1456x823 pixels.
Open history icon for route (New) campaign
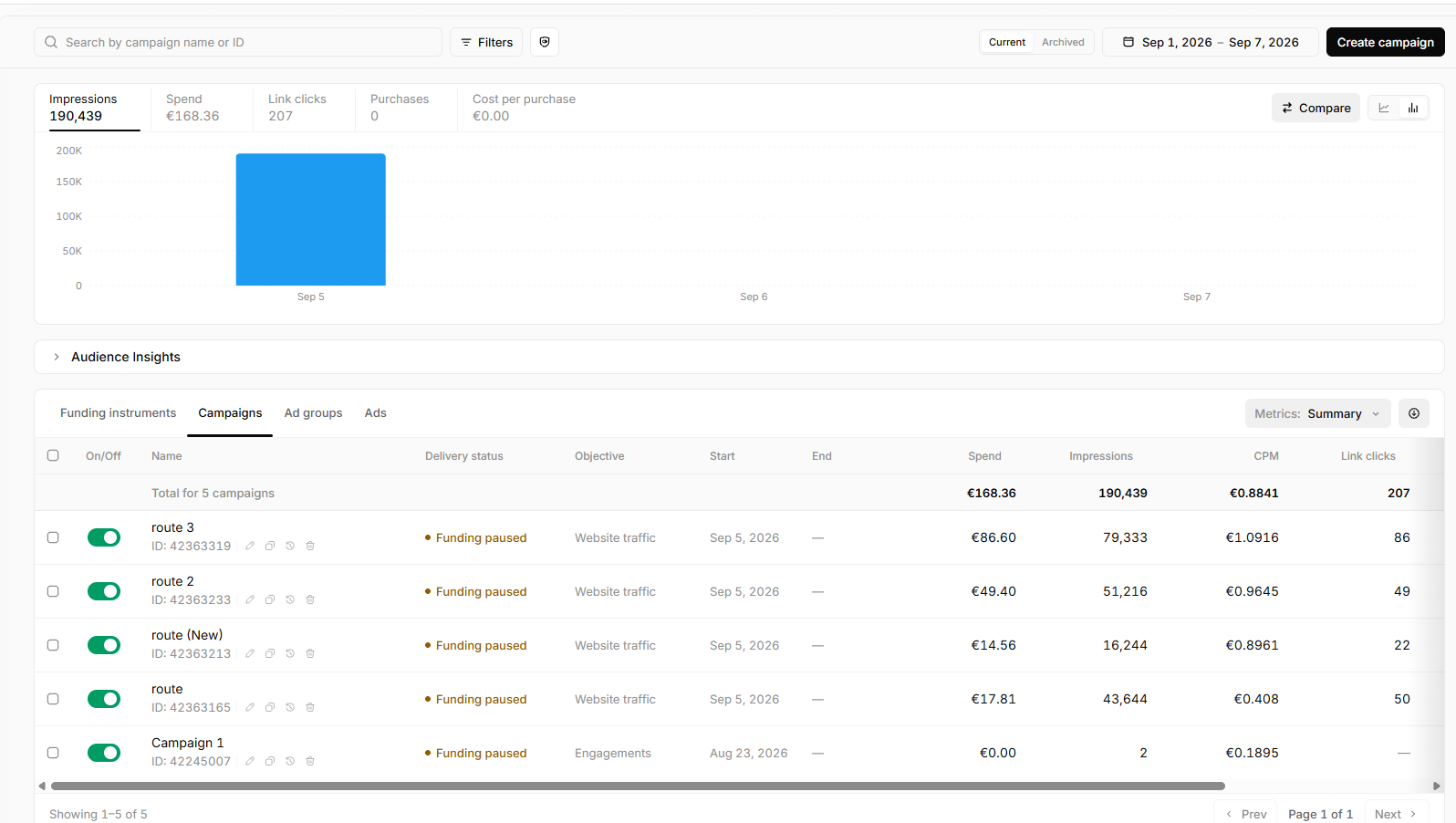pyautogui.click(x=290, y=653)
